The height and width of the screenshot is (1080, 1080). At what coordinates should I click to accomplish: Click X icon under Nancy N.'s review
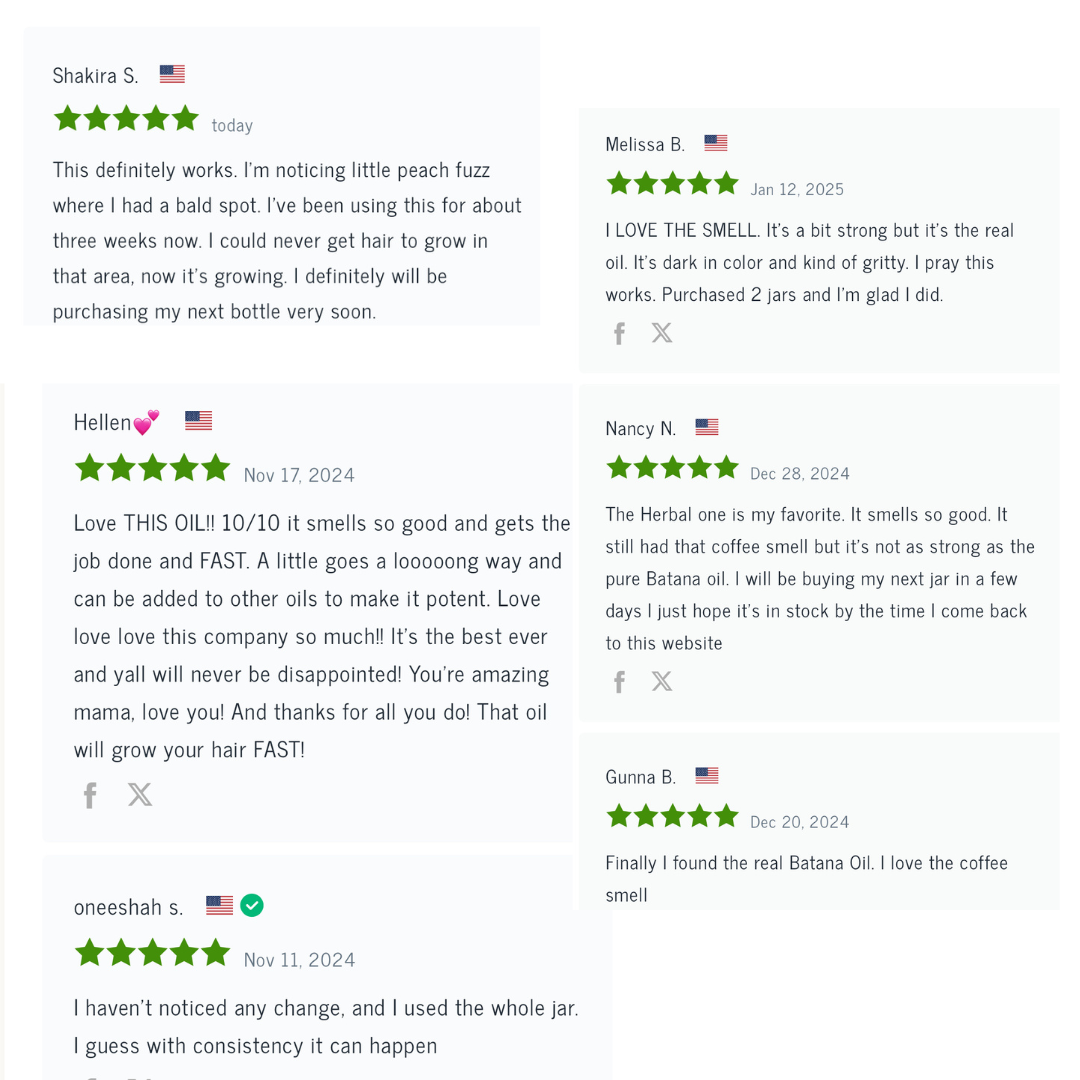pos(662,682)
